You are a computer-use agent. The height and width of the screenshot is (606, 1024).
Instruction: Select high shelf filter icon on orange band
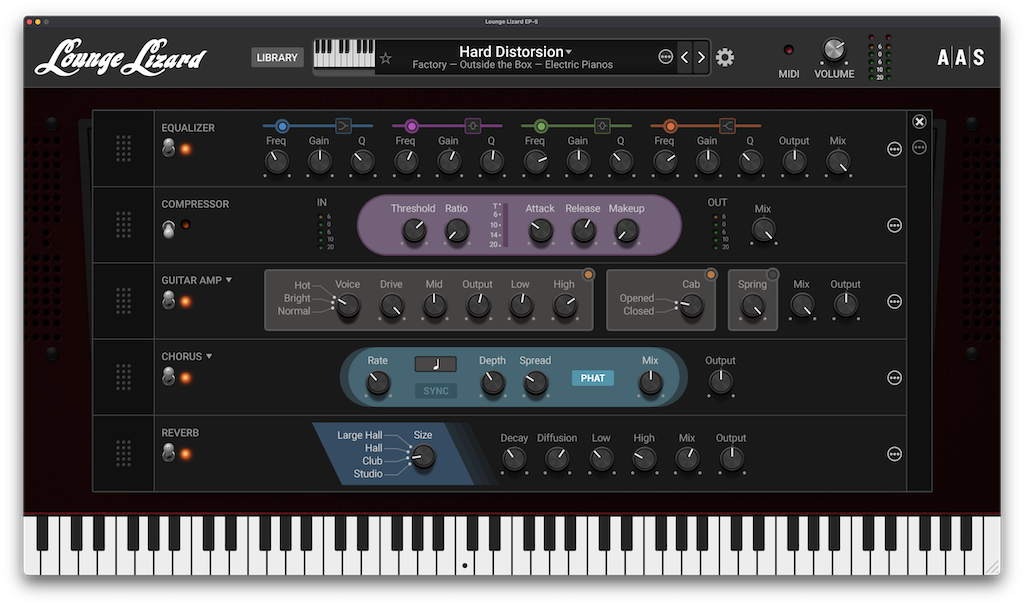pyautogui.click(x=727, y=125)
